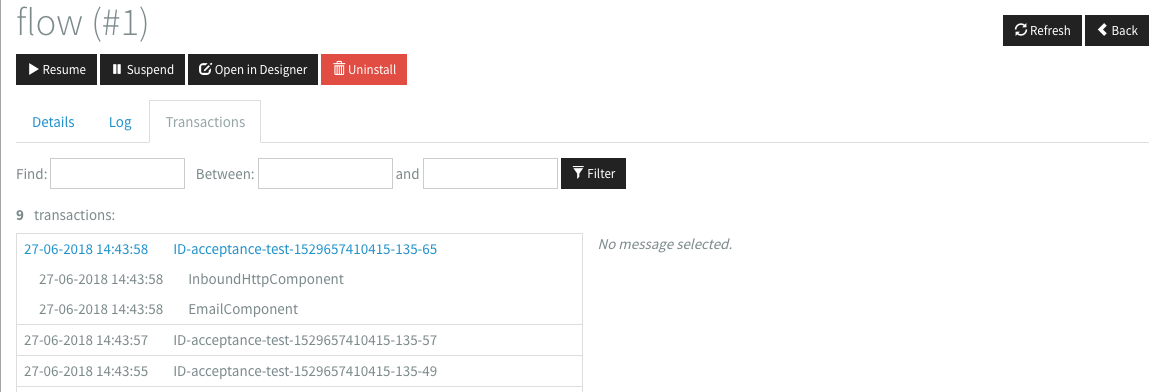Image resolution: width=1163 pixels, height=392 pixels.
Task: Expand transaction ID ending 135-49
Action: coord(305,371)
